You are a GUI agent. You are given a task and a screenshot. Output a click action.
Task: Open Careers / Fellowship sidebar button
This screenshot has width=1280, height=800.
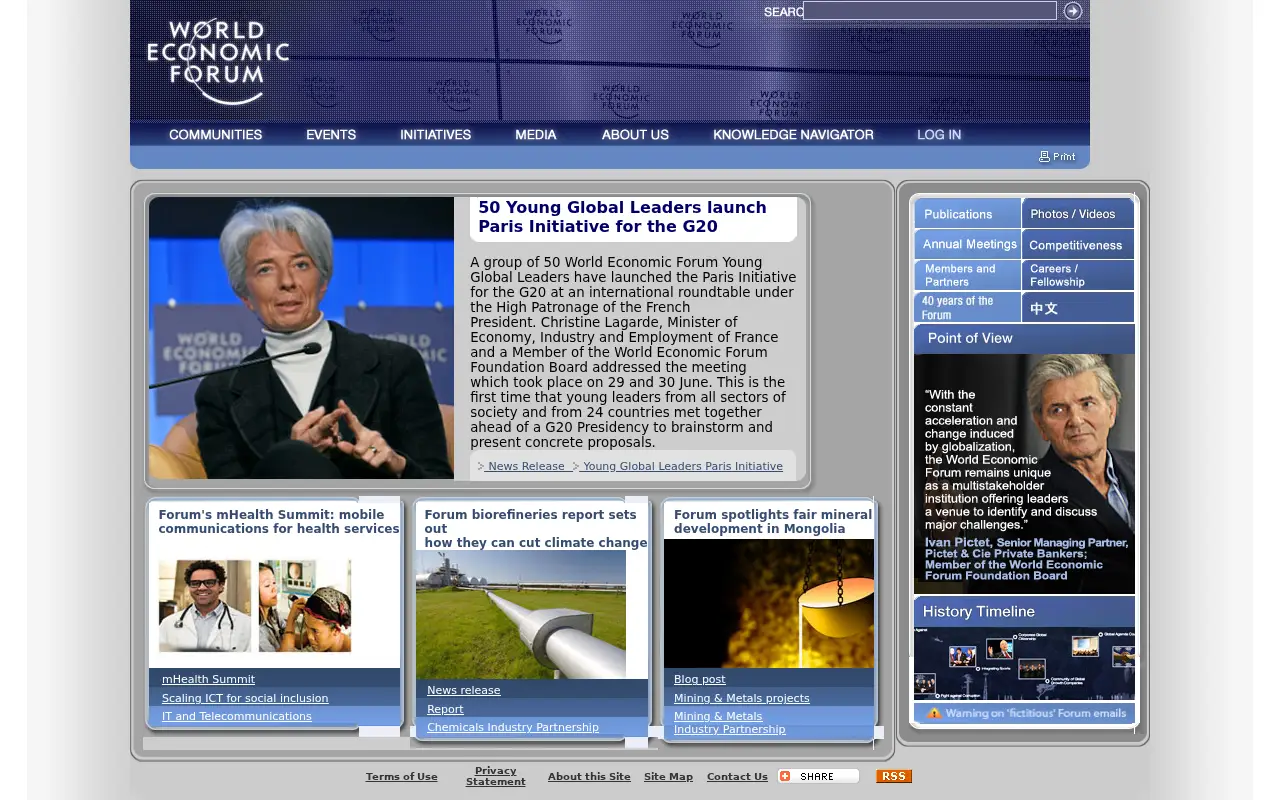tap(1078, 275)
